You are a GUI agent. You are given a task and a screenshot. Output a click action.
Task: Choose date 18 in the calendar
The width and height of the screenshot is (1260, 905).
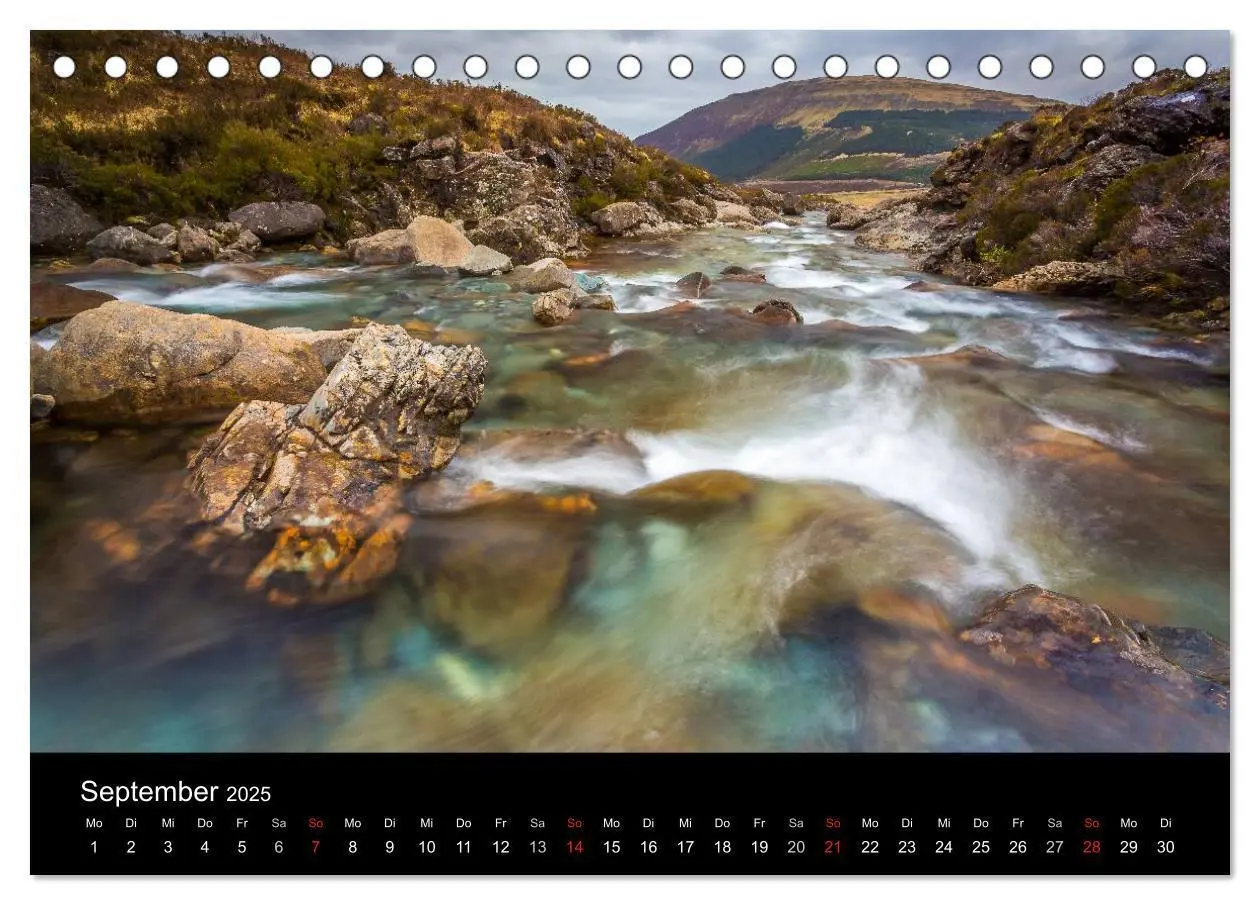pos(723,847)
